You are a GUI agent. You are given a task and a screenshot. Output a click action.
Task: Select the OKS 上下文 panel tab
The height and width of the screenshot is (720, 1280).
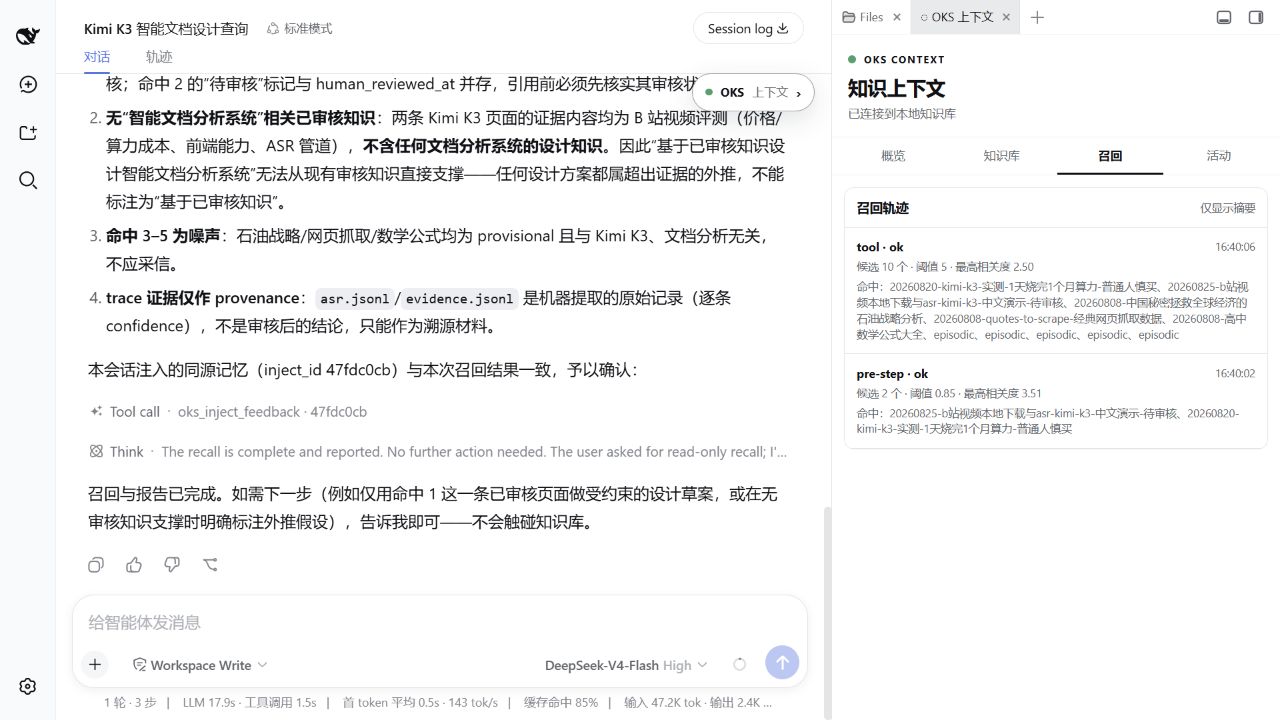958,17
